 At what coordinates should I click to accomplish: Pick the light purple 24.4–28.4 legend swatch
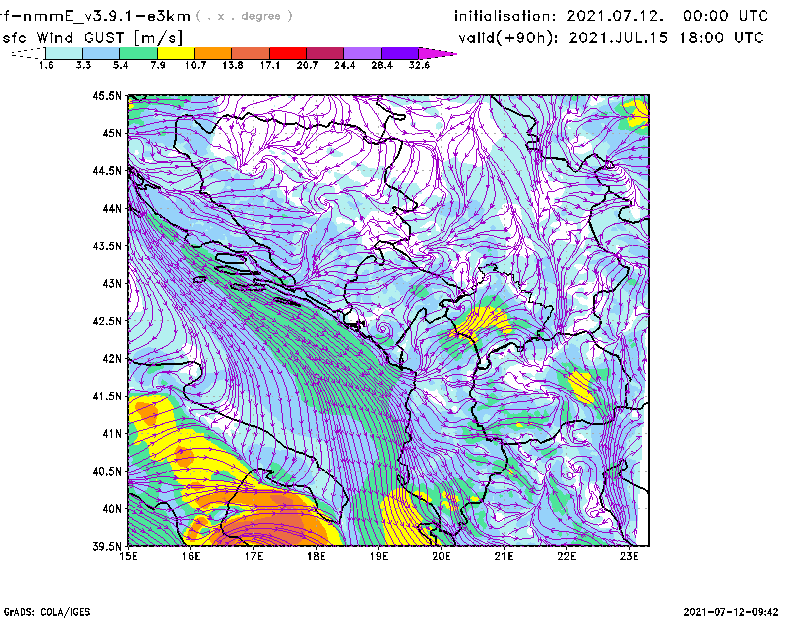coord(362,53)
